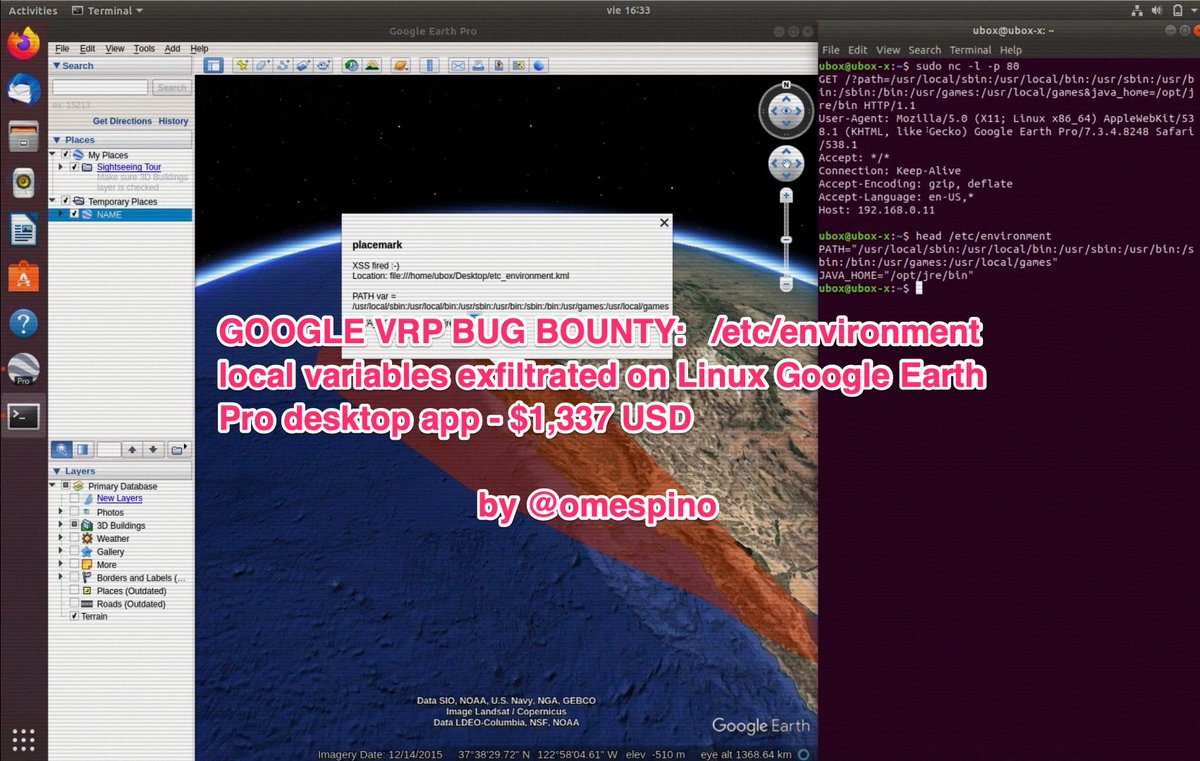Expand the Sightseeing Tour folder
This screenshot has width=1200, height=761.
coord(62,167)
